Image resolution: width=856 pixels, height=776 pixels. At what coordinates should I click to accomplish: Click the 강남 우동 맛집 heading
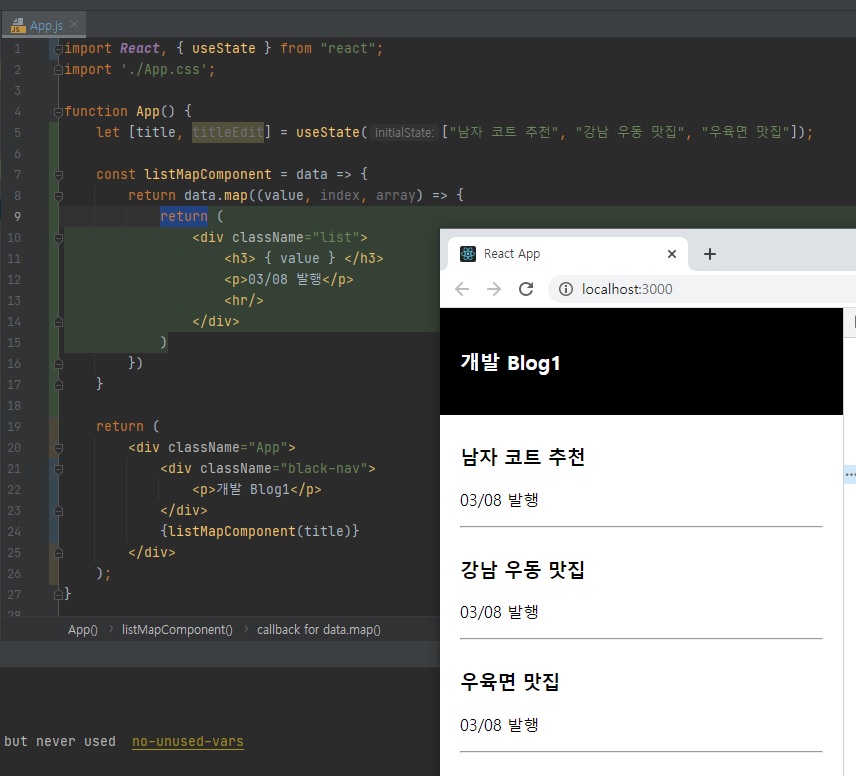[x=522, y=570]
